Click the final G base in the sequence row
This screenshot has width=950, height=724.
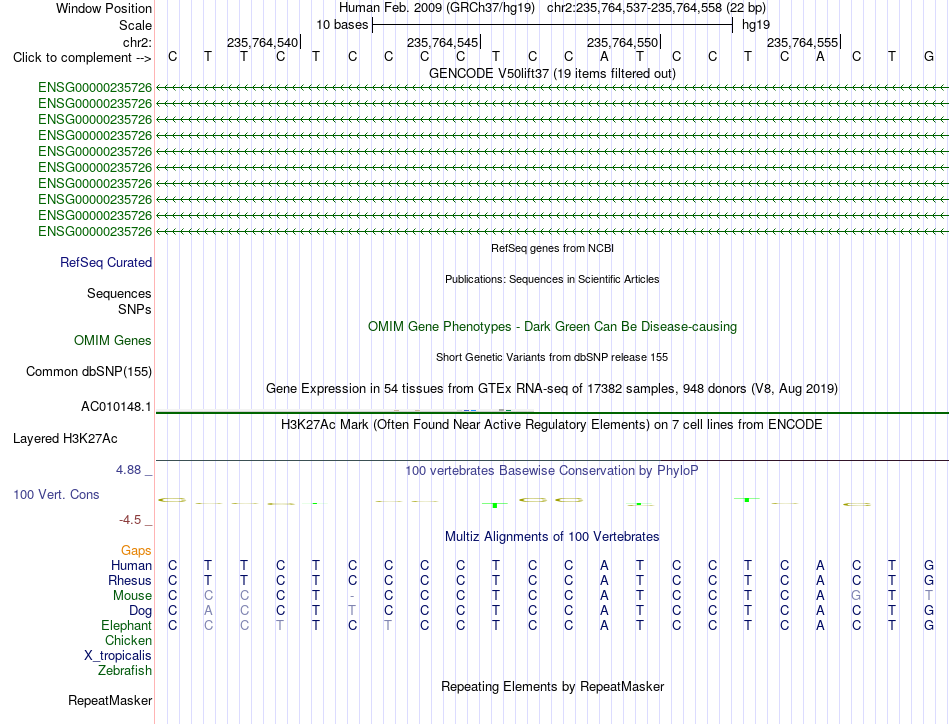point(929,56)
